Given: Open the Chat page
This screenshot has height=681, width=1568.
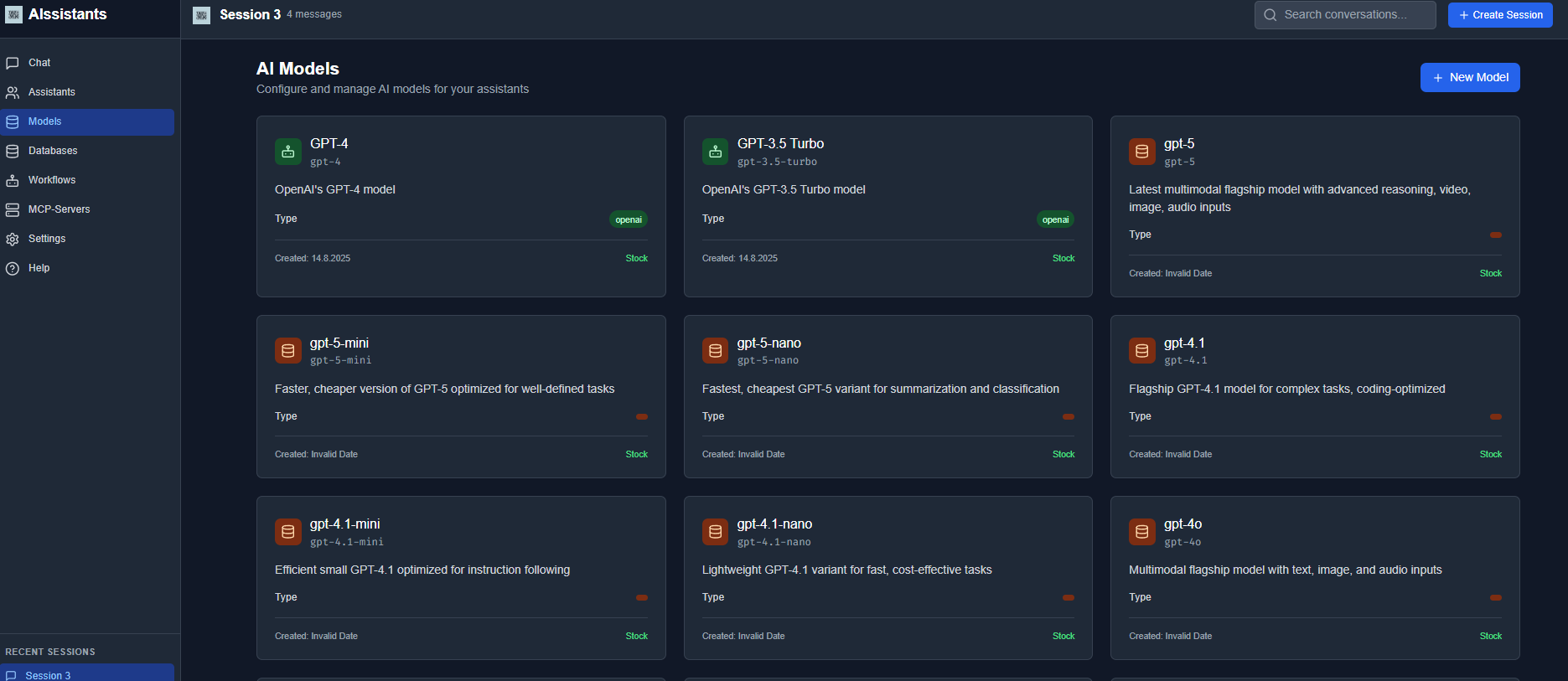Looking at the screenshot, I should pos(87,63).
